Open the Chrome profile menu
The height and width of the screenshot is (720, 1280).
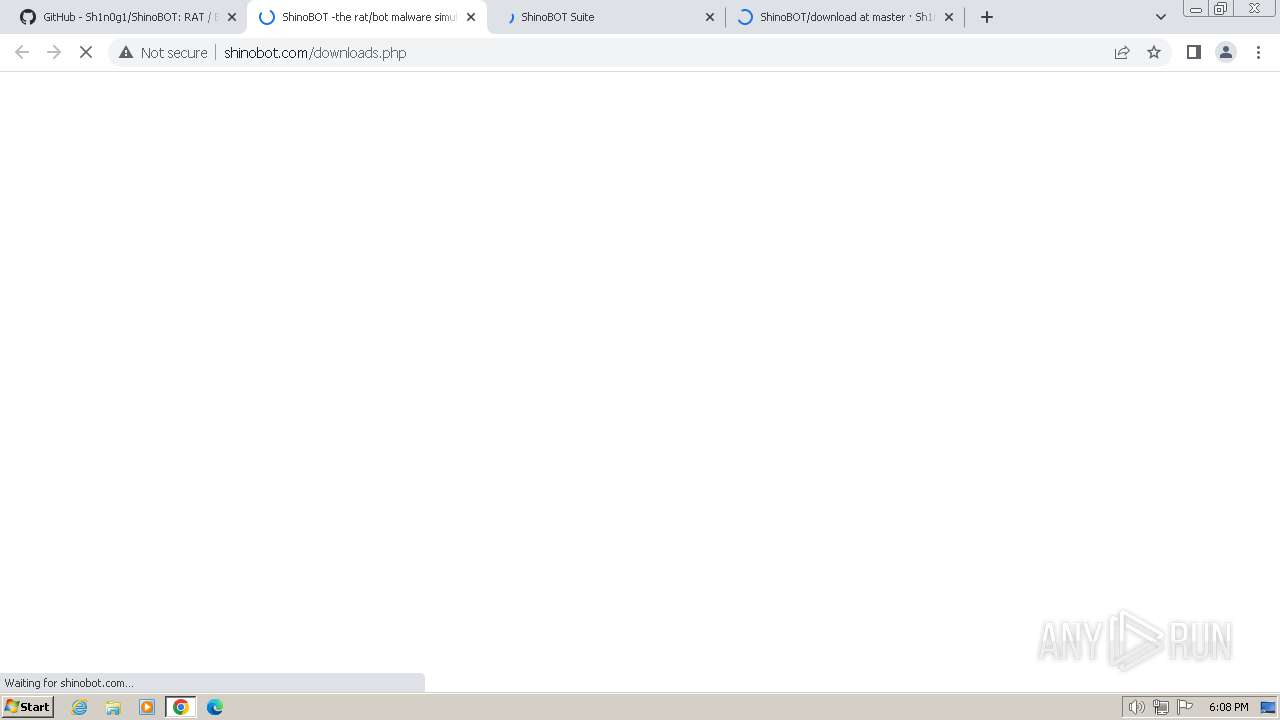click(x=1226, y=52)
